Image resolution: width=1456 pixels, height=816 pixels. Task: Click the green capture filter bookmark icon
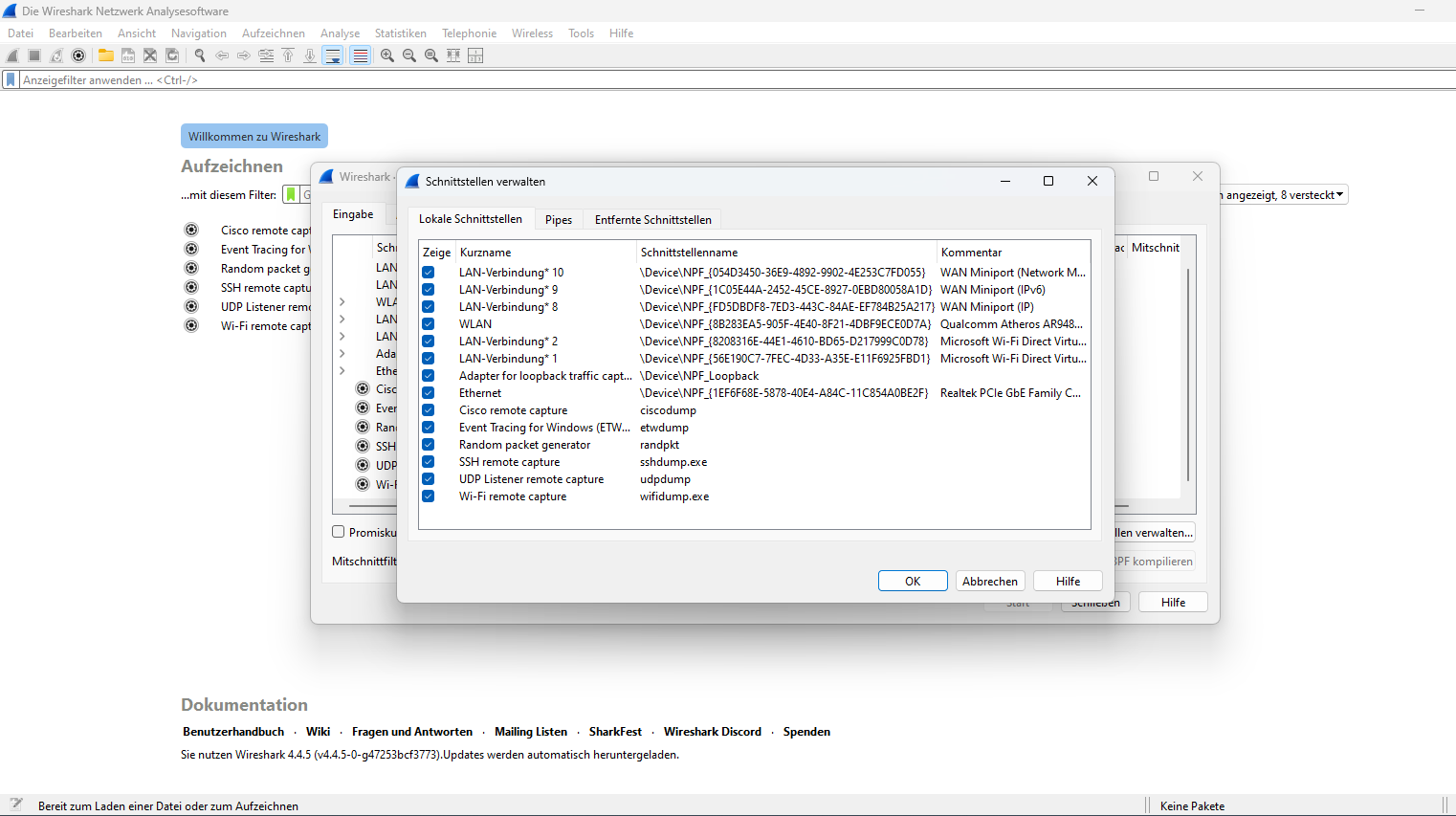(x=291, y=194)
